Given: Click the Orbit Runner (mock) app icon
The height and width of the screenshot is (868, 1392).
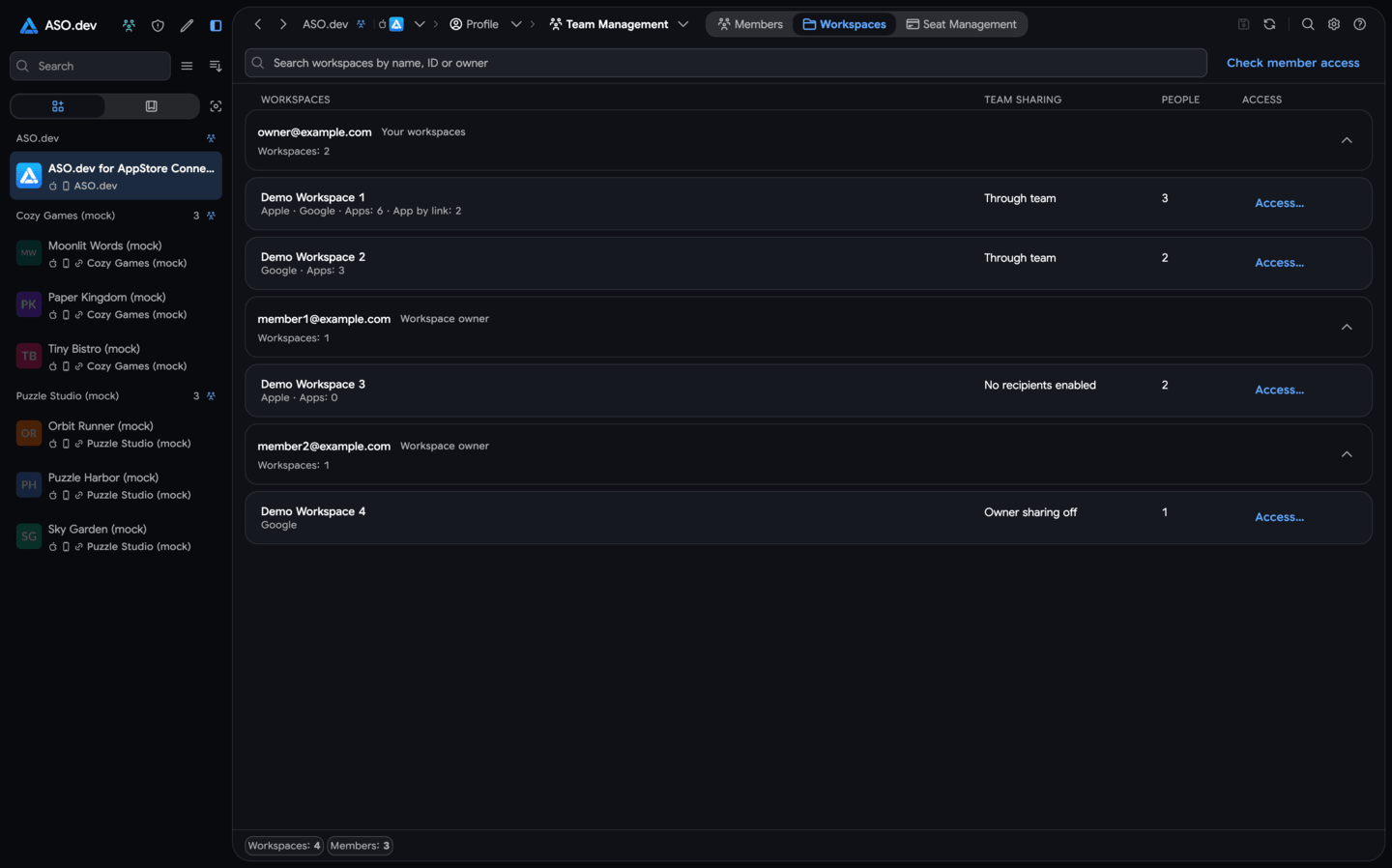Looking at the screenshot, I should [29, 433].
